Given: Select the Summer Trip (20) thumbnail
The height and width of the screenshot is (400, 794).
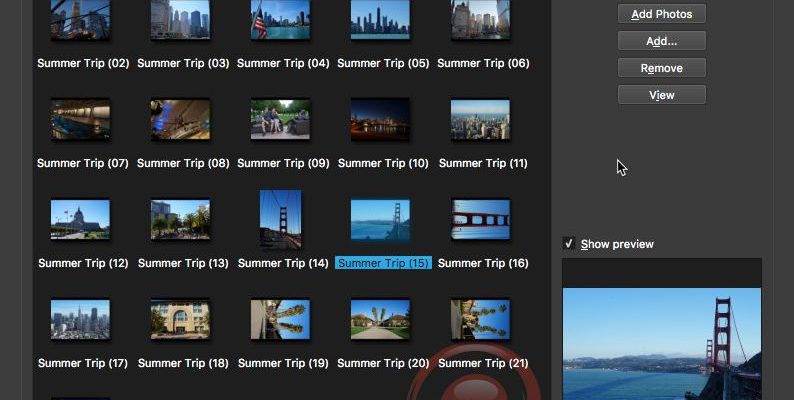Looking at the screenshot, I should click(380, 319).
